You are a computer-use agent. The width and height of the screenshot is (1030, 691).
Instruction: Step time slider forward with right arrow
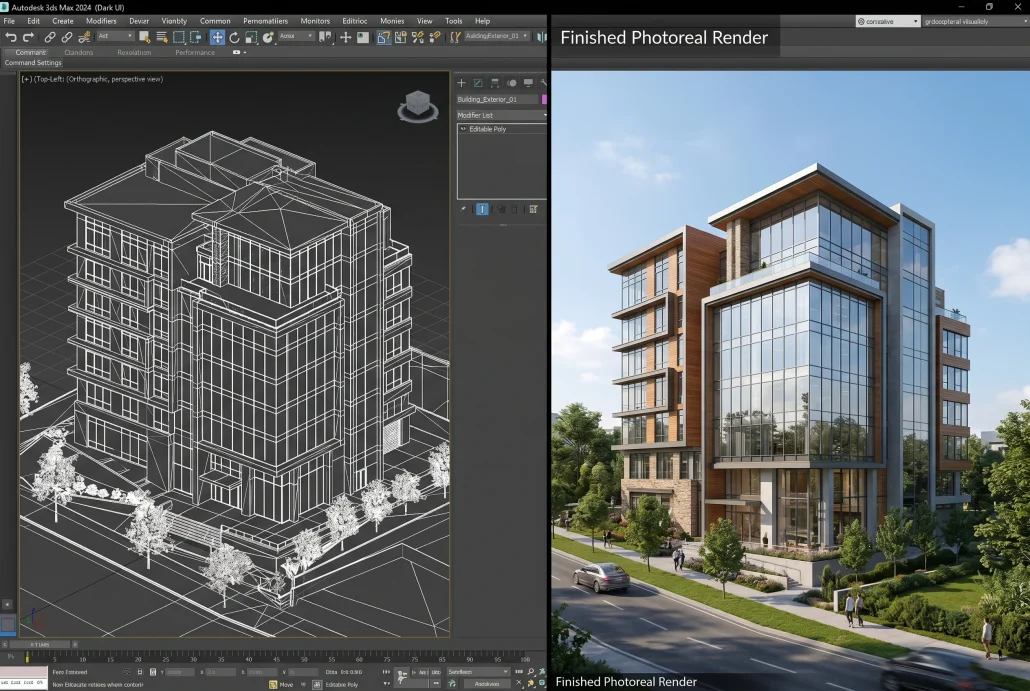point(74,644)
